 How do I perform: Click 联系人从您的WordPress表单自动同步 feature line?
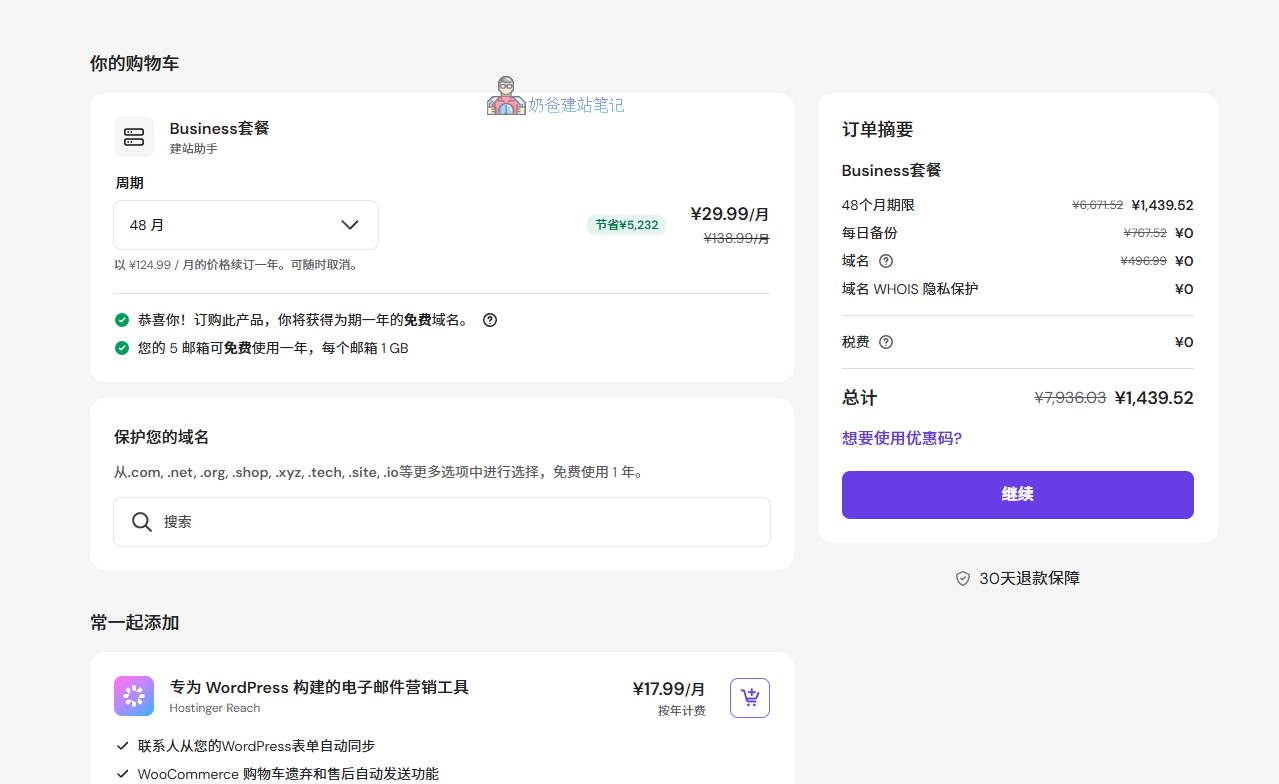pos(257,746)
